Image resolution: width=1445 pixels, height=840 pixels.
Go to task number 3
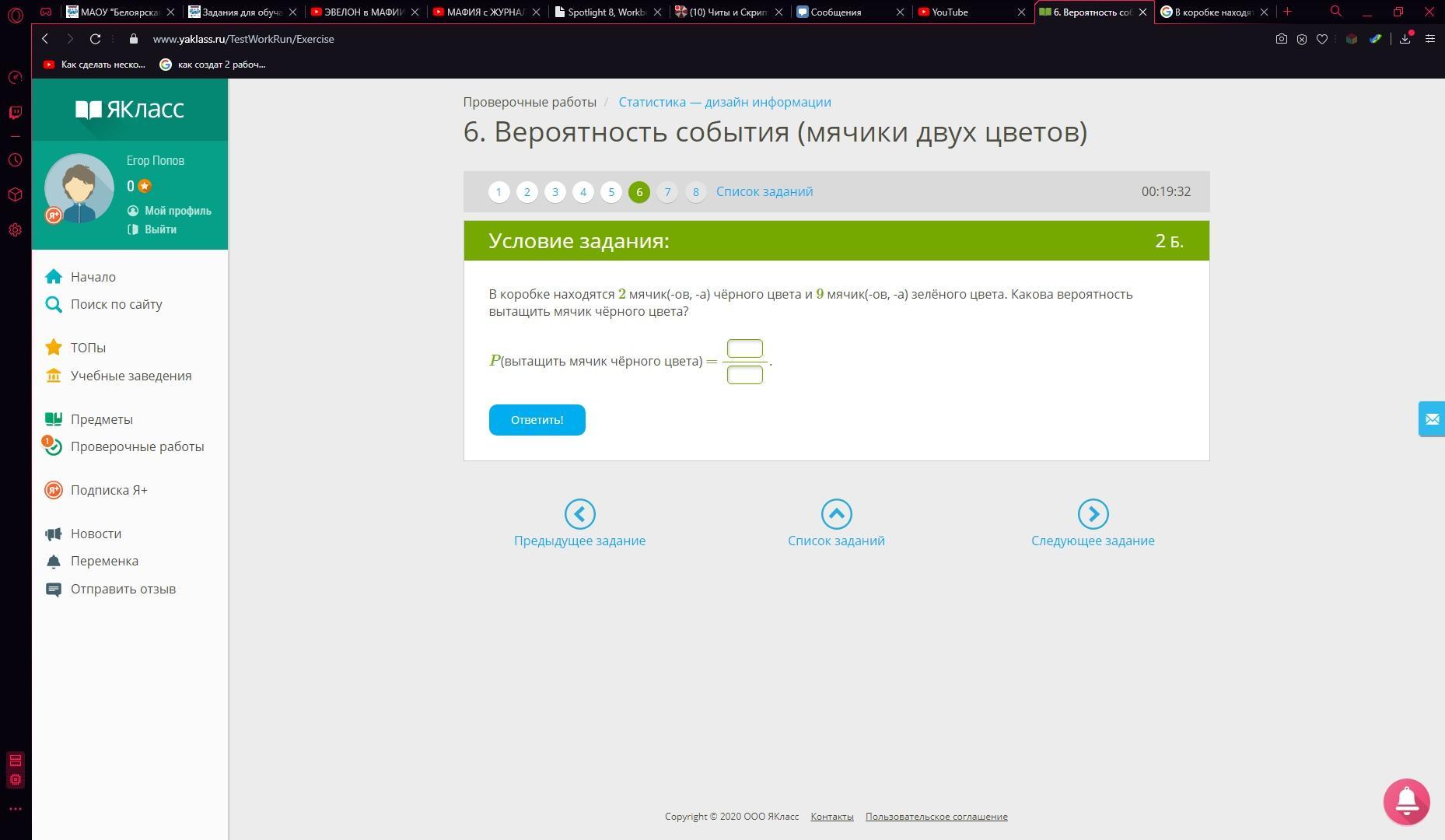[x=555, y=192]
